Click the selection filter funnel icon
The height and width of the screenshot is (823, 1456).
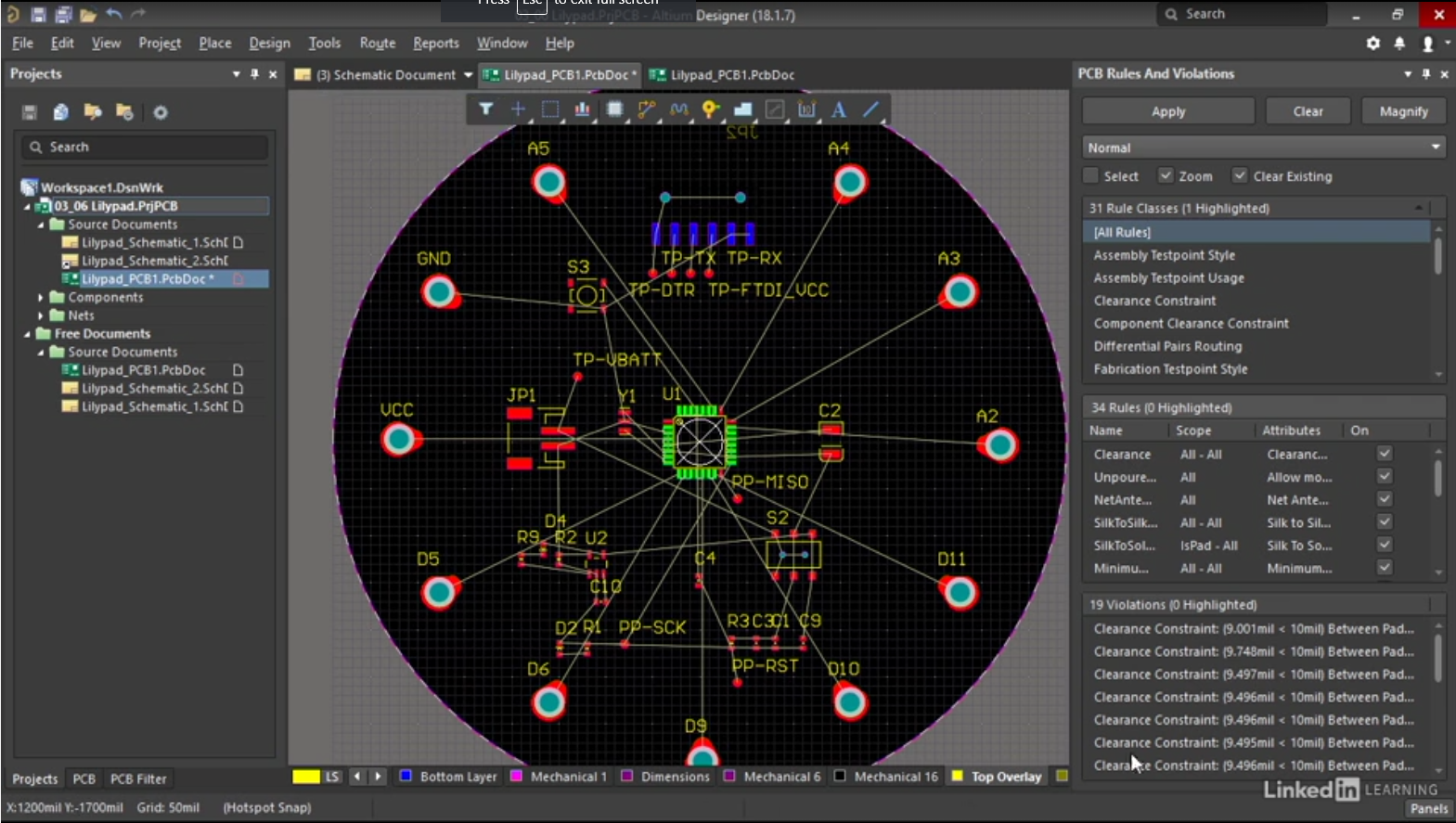pos(485,109)
